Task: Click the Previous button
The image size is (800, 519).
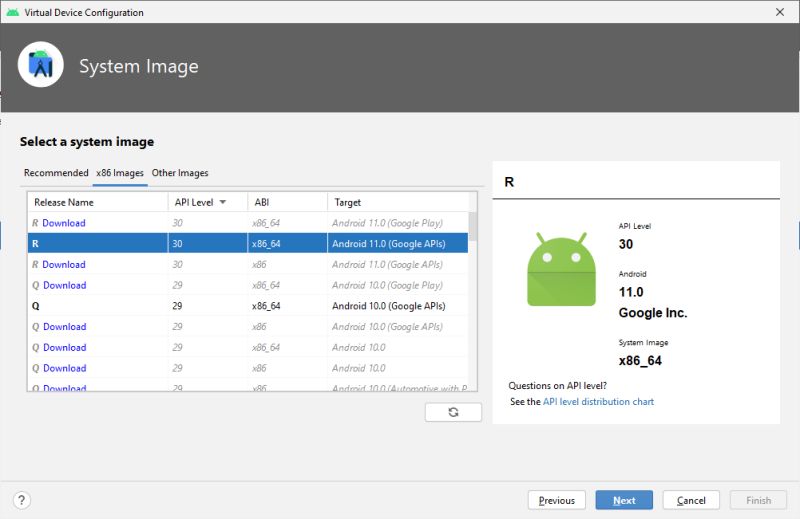Action: (557, 500)
